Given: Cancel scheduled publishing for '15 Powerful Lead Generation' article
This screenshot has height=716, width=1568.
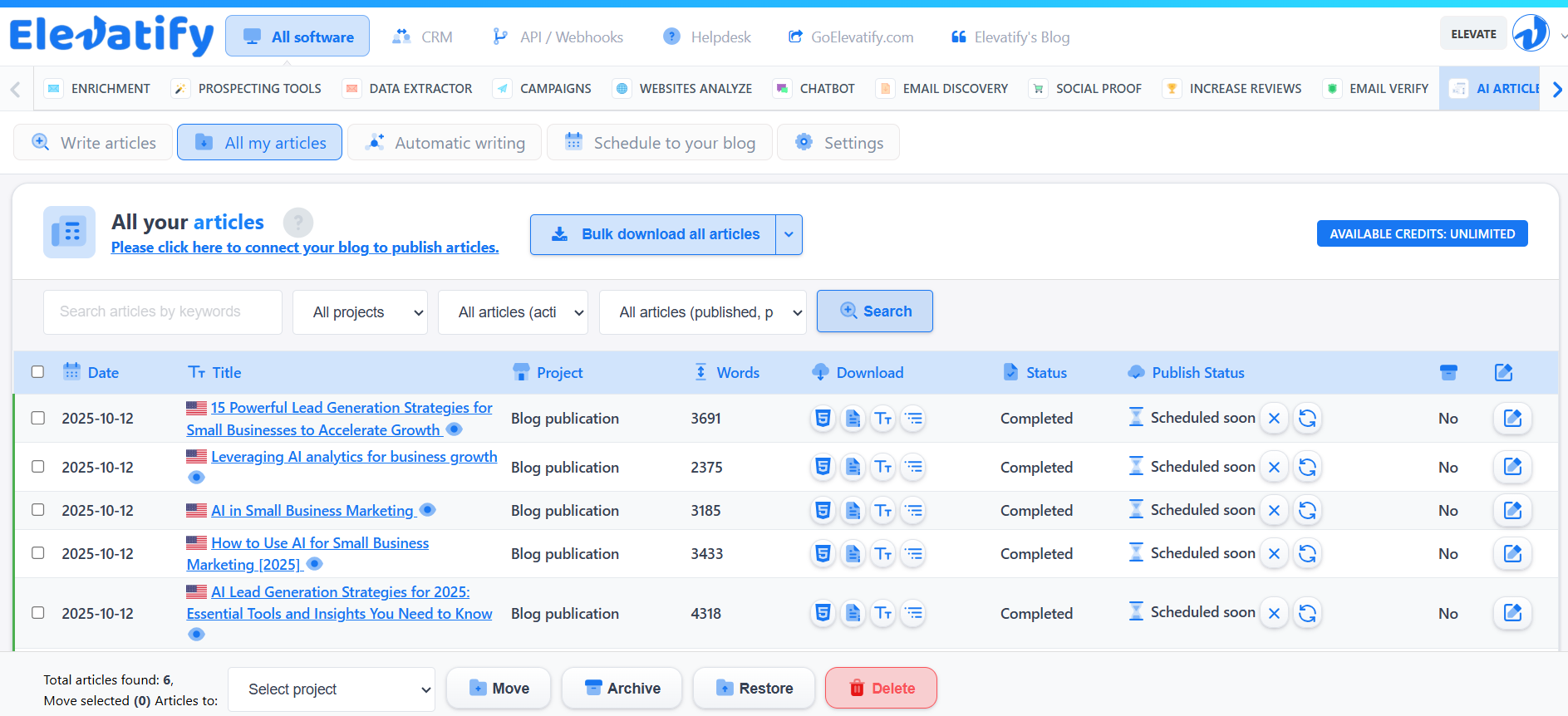Looking at the screenshot, I should click(x=1274, y=418).
